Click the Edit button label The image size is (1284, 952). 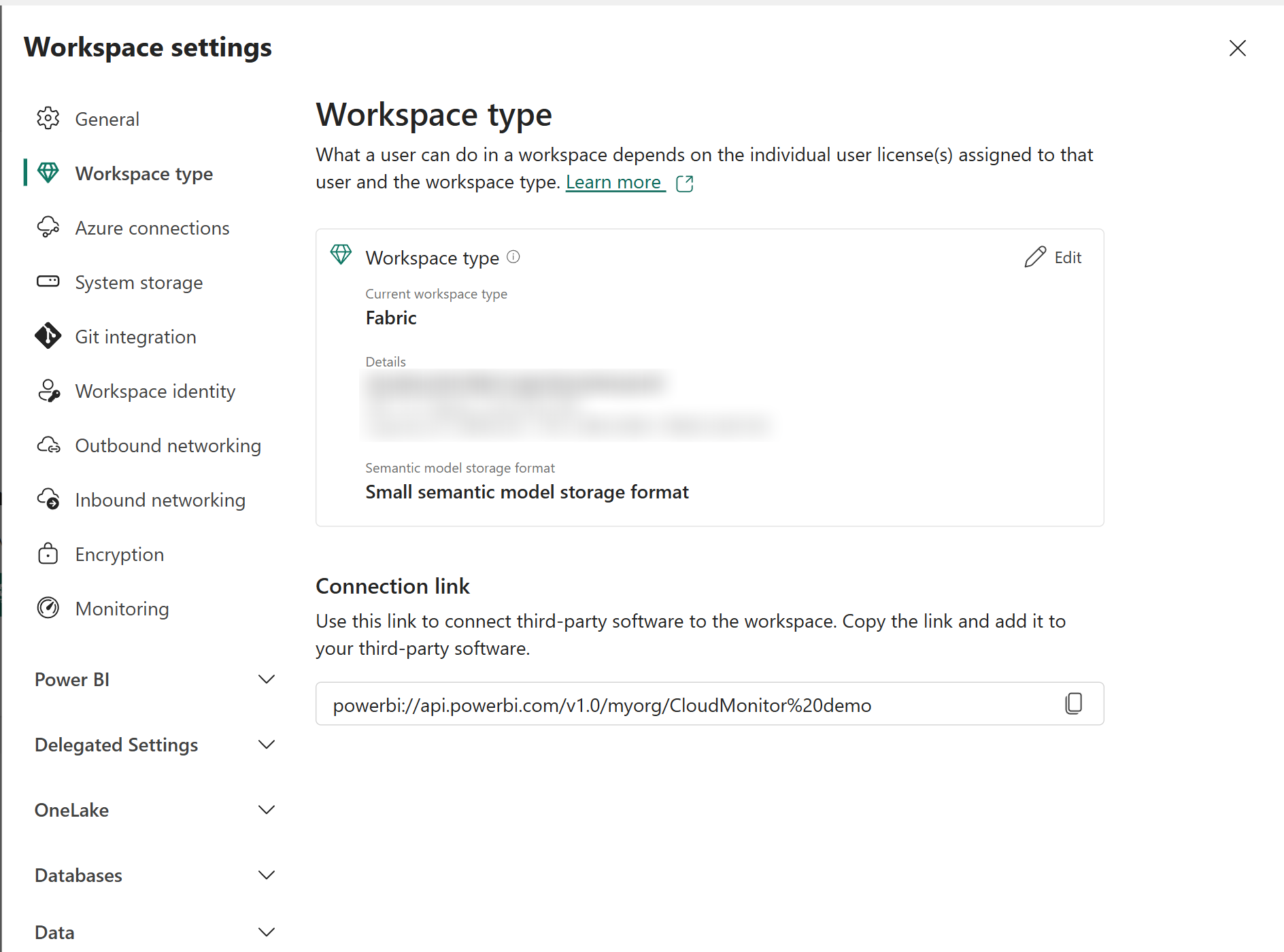1068,258
